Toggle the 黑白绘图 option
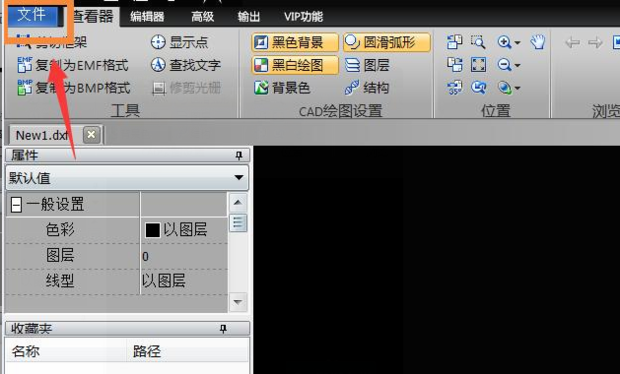The height and width of the screenshot is (374, 620). 295,65
